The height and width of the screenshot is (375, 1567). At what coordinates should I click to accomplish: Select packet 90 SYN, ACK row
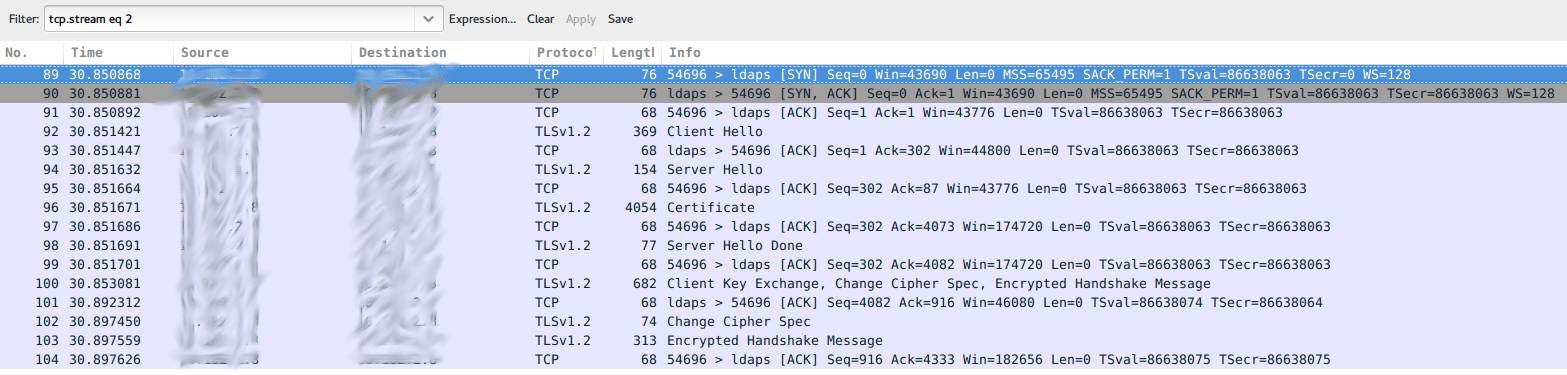(x=783, y=93)
